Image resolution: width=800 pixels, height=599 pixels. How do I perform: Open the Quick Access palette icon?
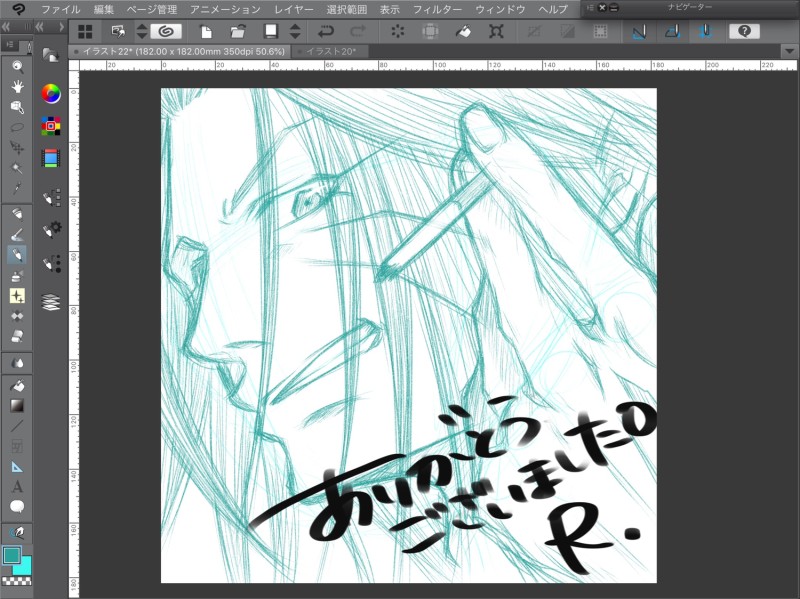coord(51,55)
